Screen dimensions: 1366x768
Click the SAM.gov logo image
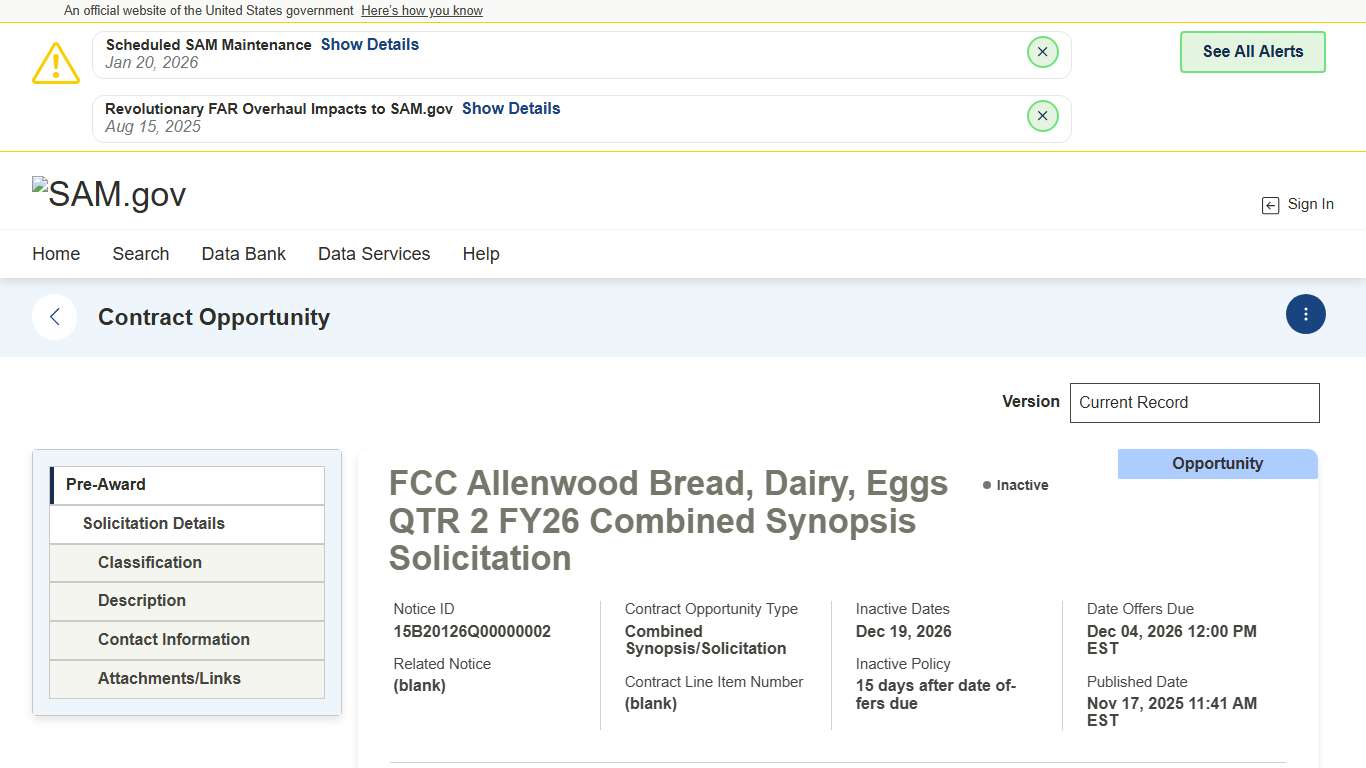pos(109,194)
